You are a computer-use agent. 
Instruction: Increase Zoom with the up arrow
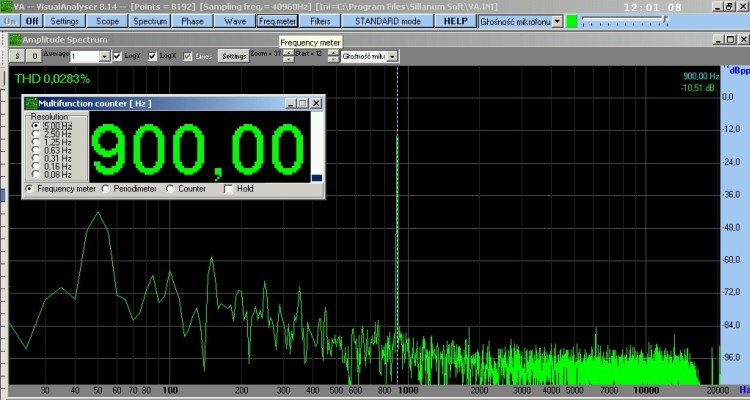point(288,53)
